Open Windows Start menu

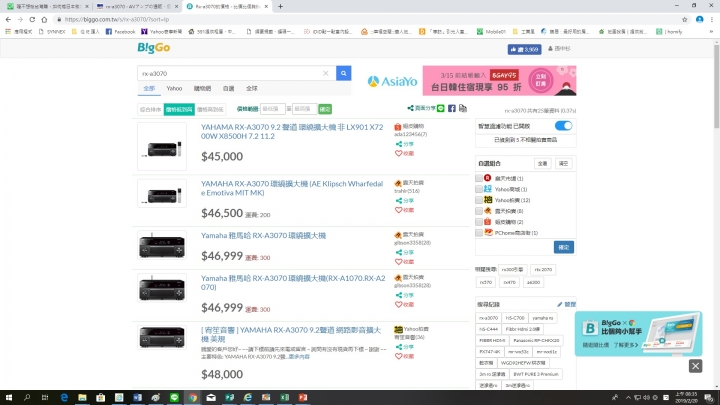coord(9,398)
